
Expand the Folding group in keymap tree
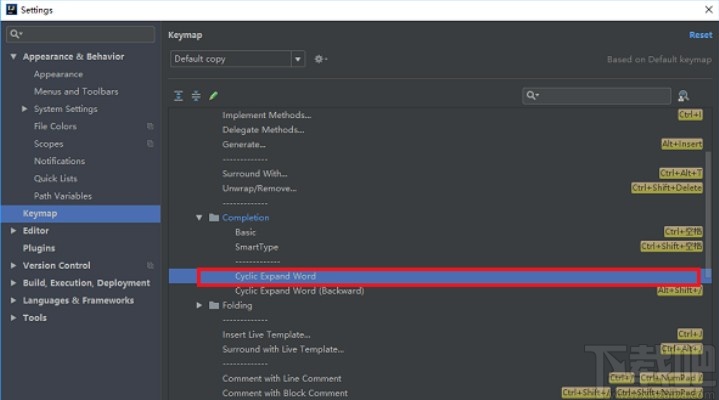pyautogui.click(x=200, y=305)
